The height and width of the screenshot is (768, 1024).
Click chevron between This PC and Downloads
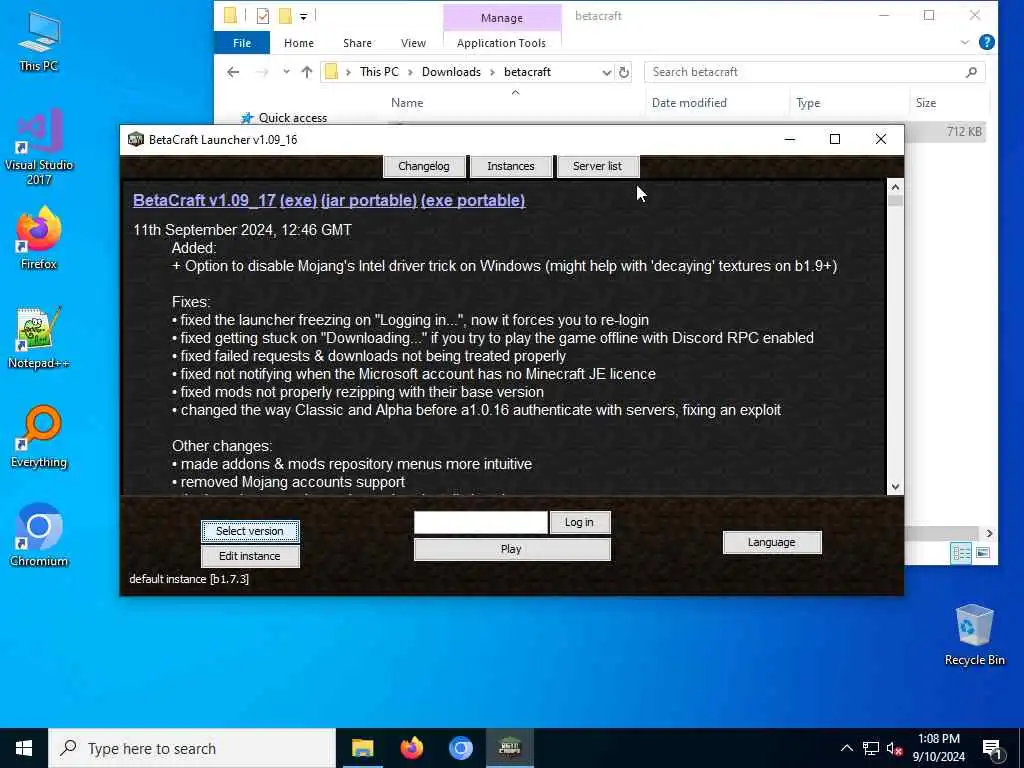point(410,72)
